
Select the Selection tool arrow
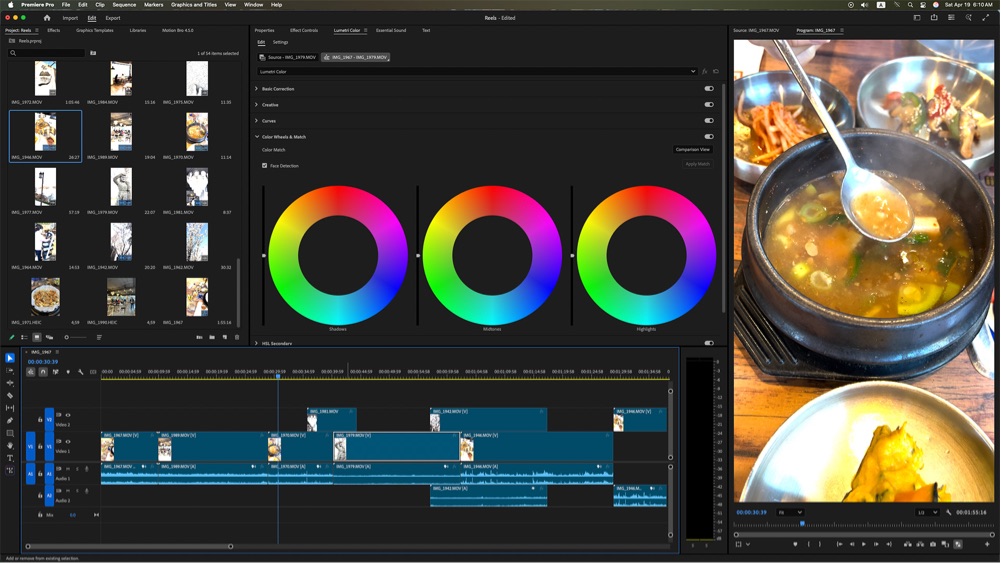pos(10,358)
